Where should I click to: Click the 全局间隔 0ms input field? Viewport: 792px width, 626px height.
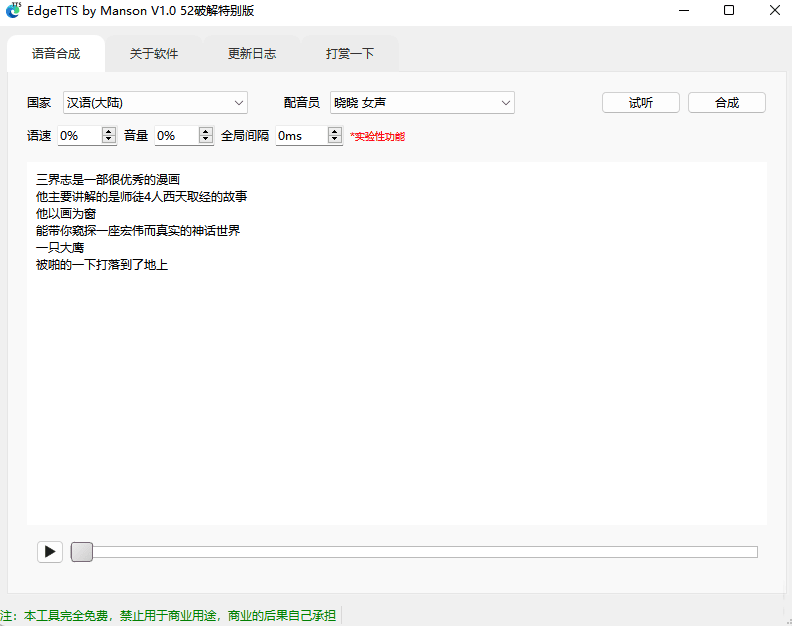pos(300,135)
